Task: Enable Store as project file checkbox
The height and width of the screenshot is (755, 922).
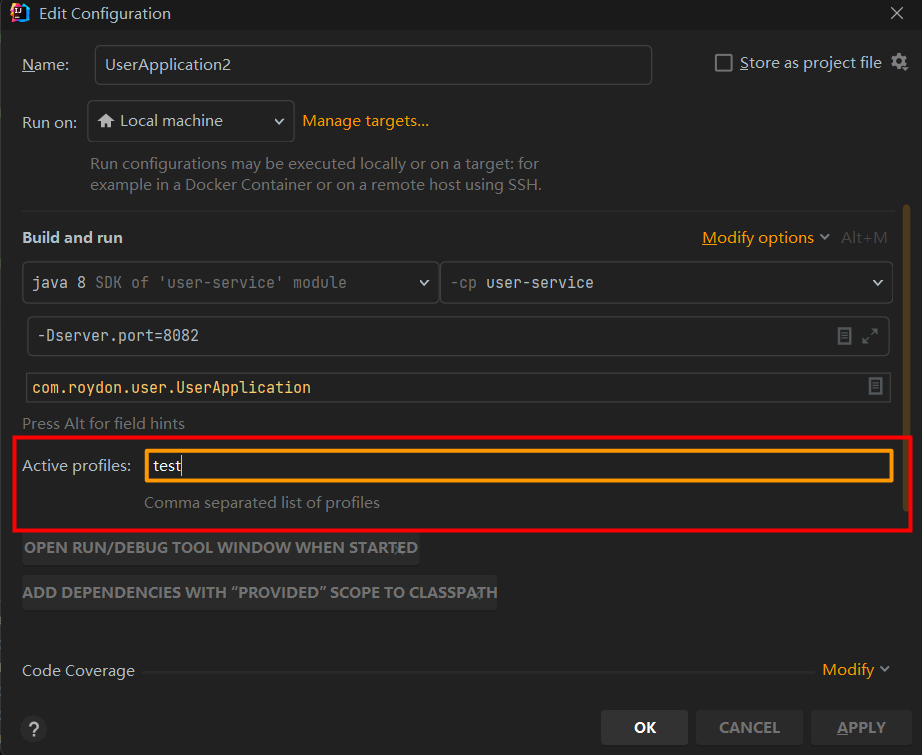Action: point(724,63)
